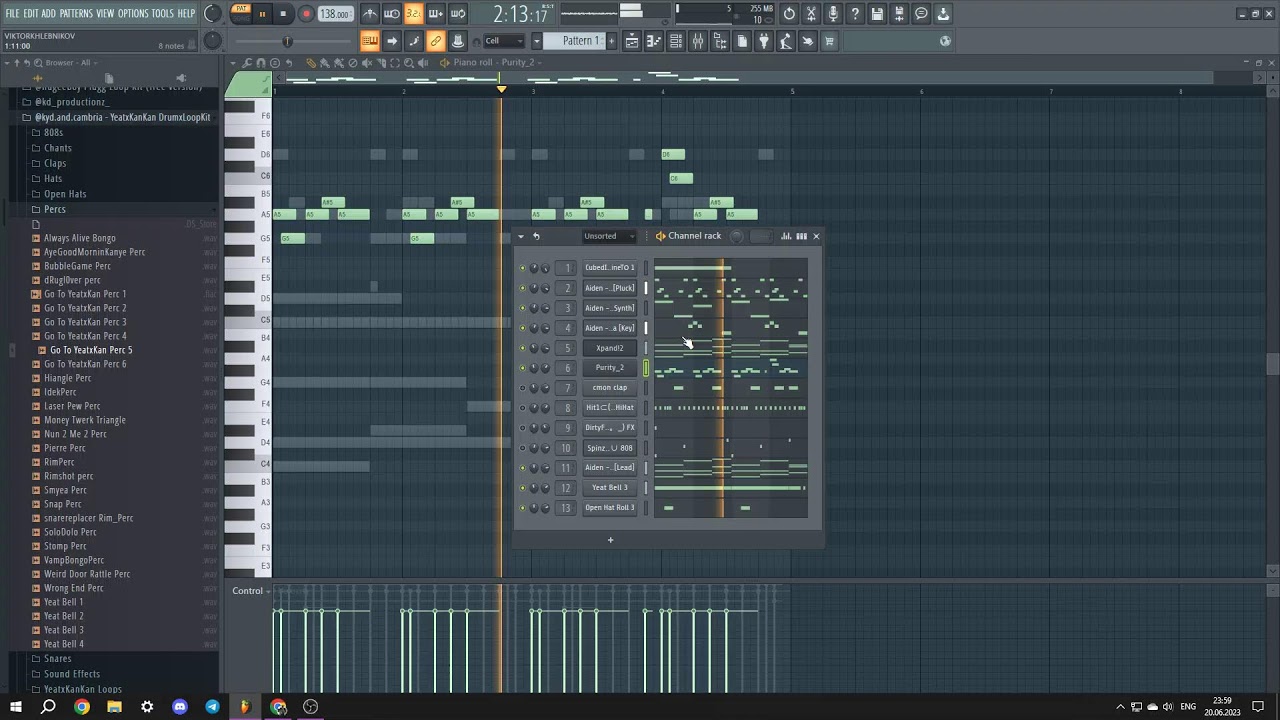Unmute the cmon clap channel LED
This screenshot has width=1280, height=720.
(522, 388)
